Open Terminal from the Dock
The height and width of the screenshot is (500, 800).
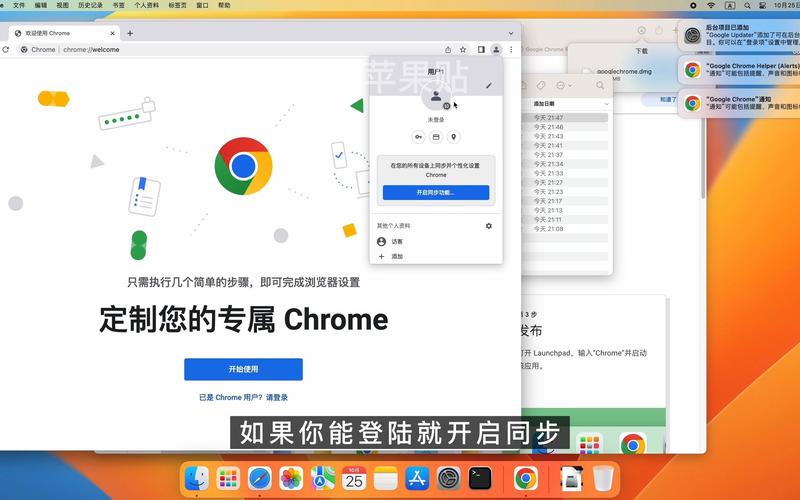[x=480, y=479]
